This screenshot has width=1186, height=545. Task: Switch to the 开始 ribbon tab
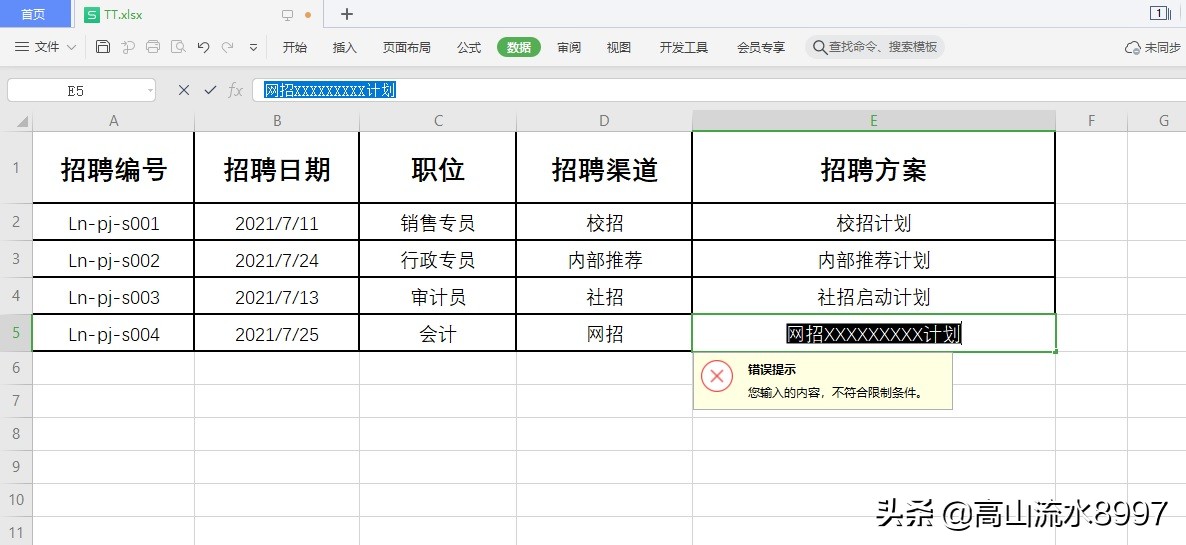294,47
